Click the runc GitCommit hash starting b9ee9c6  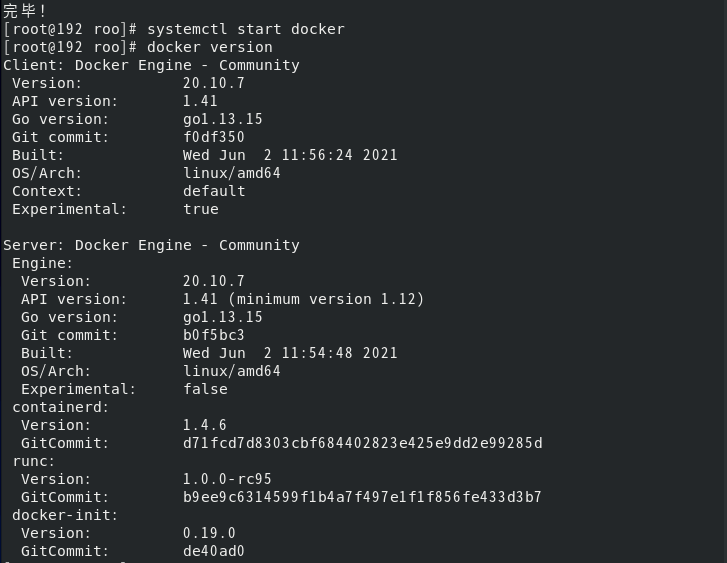point(362,497)
